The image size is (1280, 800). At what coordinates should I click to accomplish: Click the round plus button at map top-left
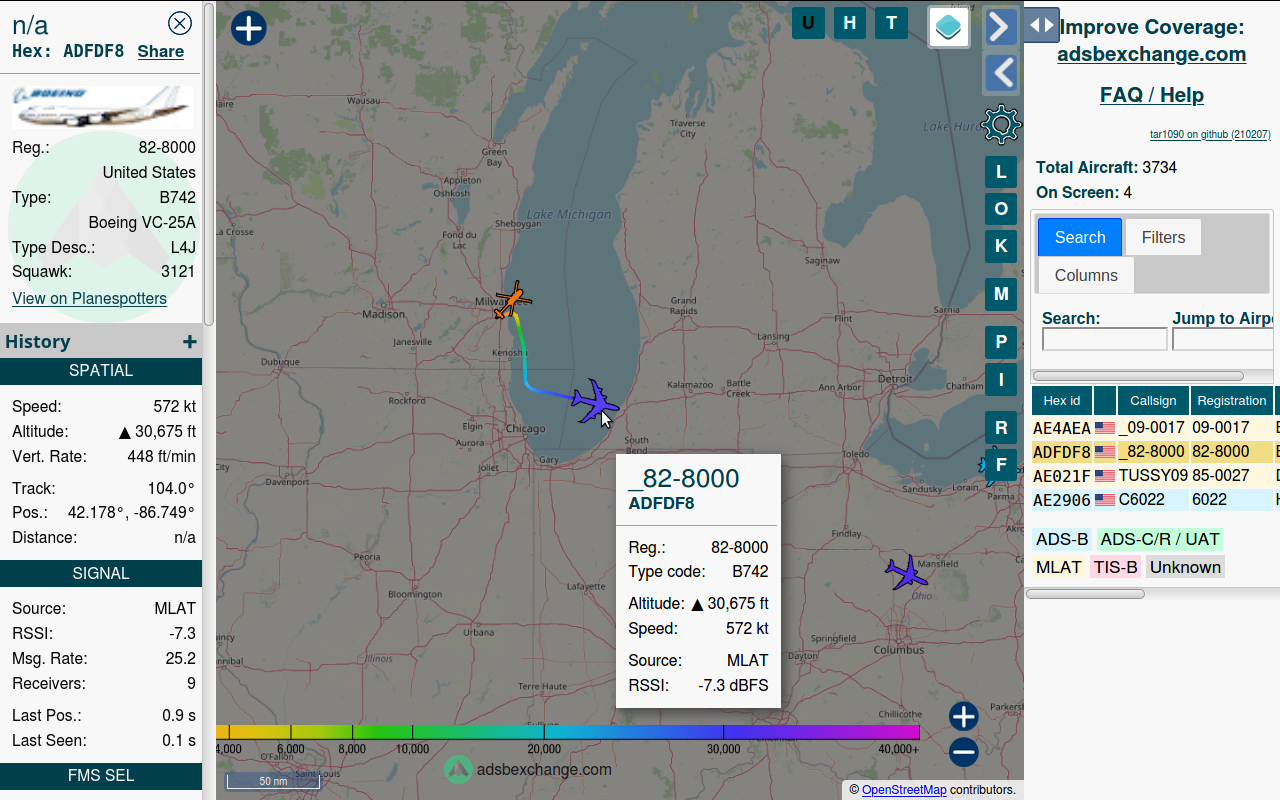248,27
